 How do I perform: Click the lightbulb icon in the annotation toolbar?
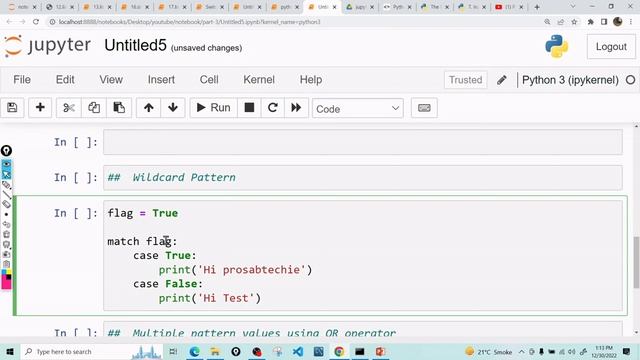(x=6, y=151)
